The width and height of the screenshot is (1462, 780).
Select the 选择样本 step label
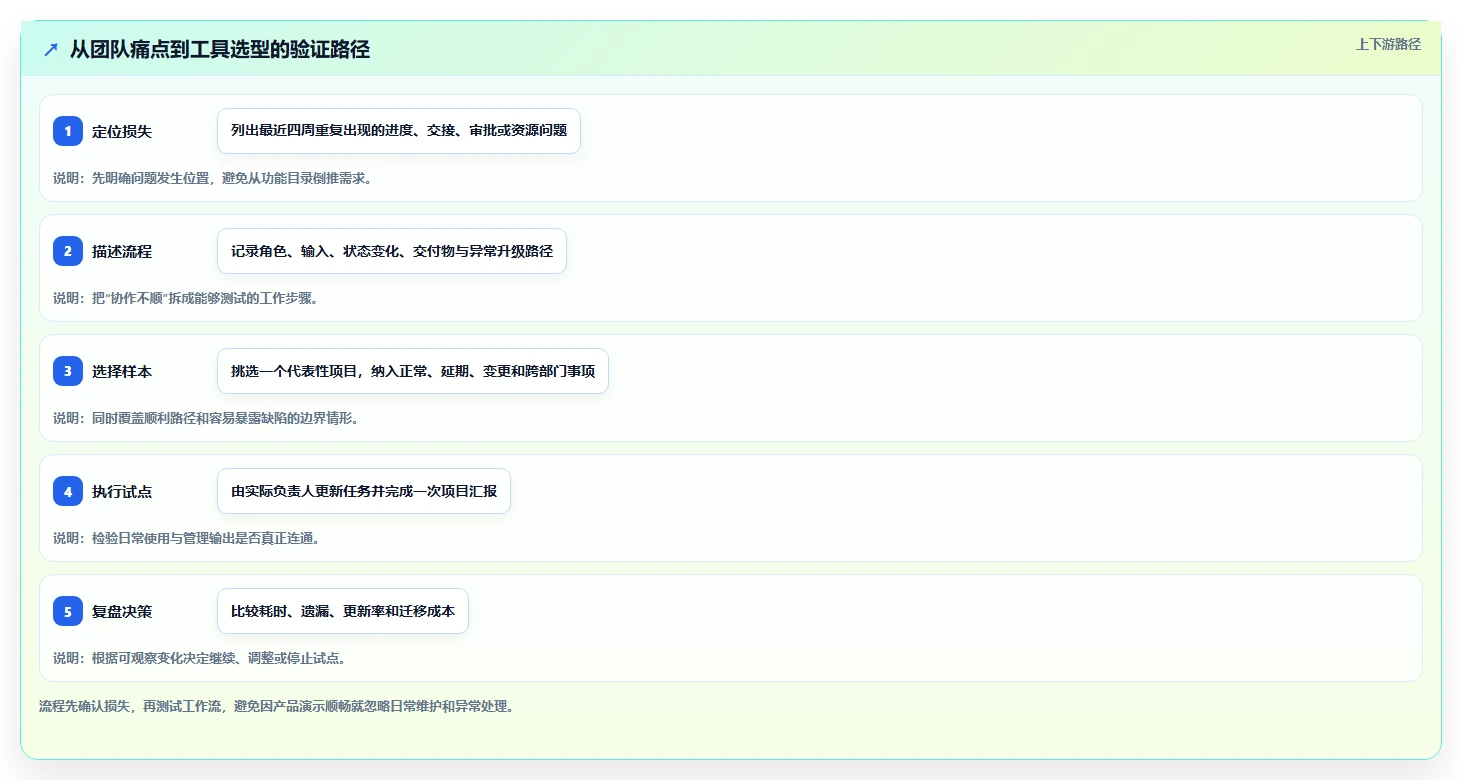(122, 371)
